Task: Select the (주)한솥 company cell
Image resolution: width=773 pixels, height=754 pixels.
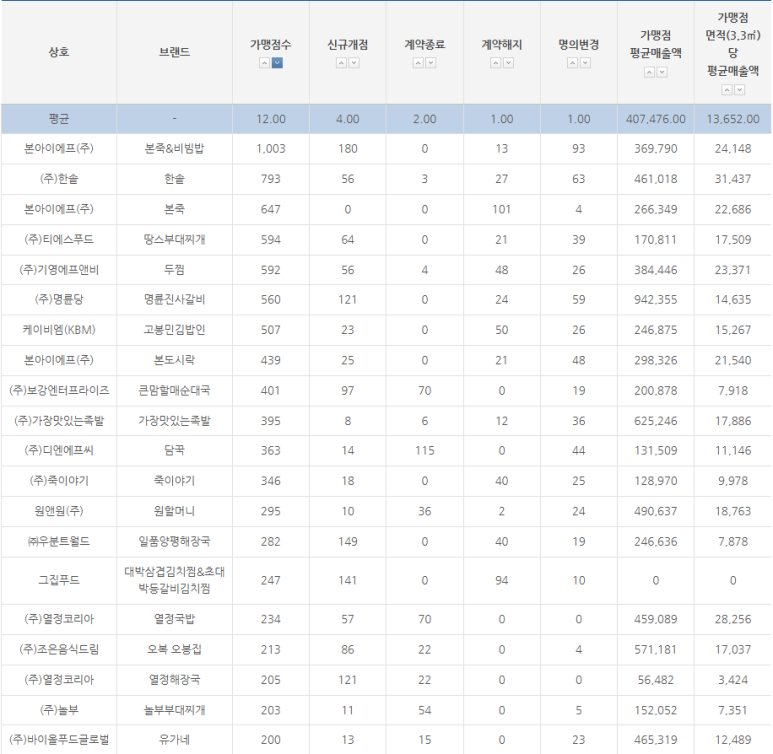Action: tap(59, 179)
